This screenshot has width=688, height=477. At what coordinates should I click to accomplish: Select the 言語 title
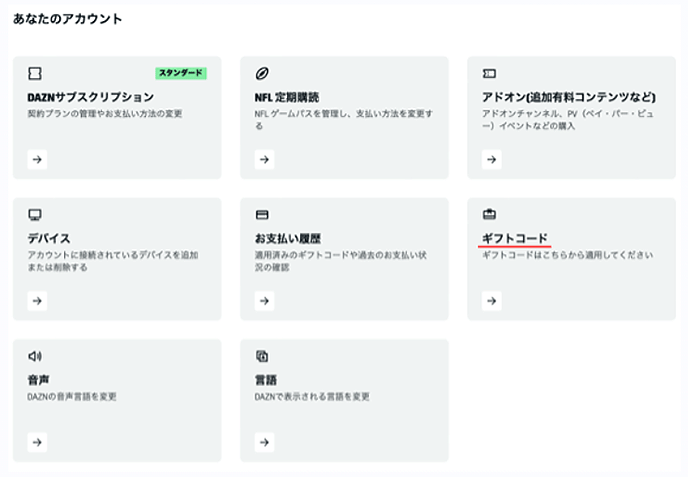click(x=266, y=380)
